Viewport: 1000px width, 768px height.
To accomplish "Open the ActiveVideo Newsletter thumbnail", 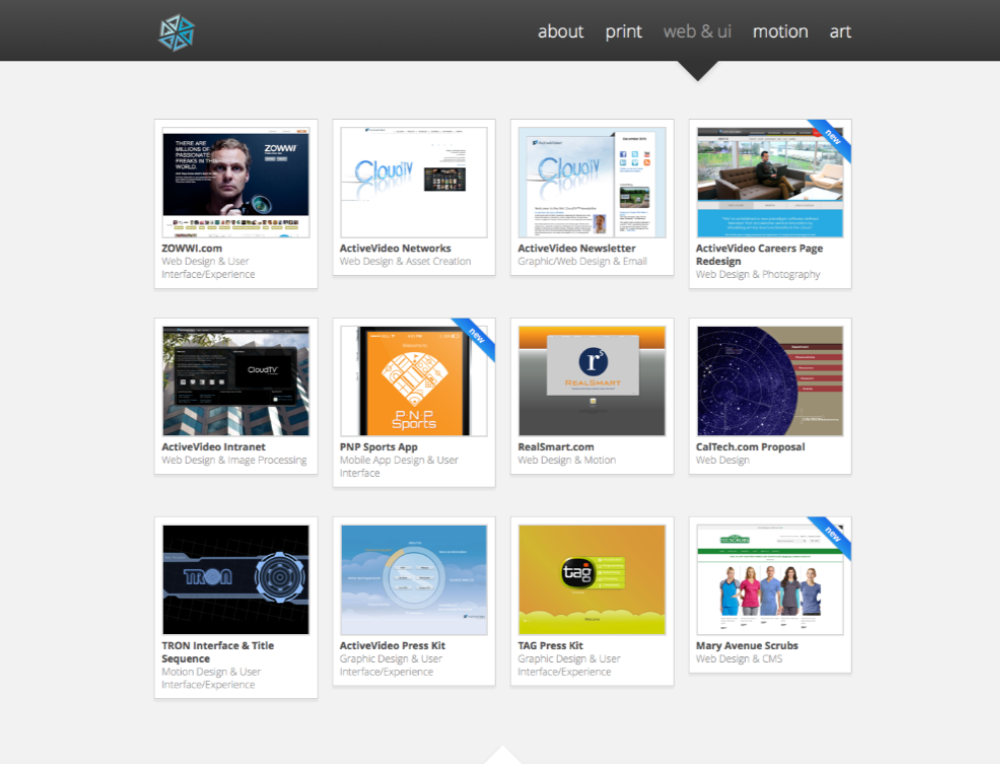I will [x=592, y=182].
